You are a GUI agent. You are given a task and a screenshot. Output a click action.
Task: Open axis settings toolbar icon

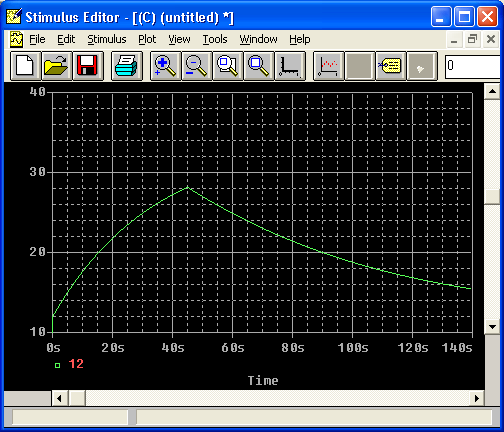290,66
